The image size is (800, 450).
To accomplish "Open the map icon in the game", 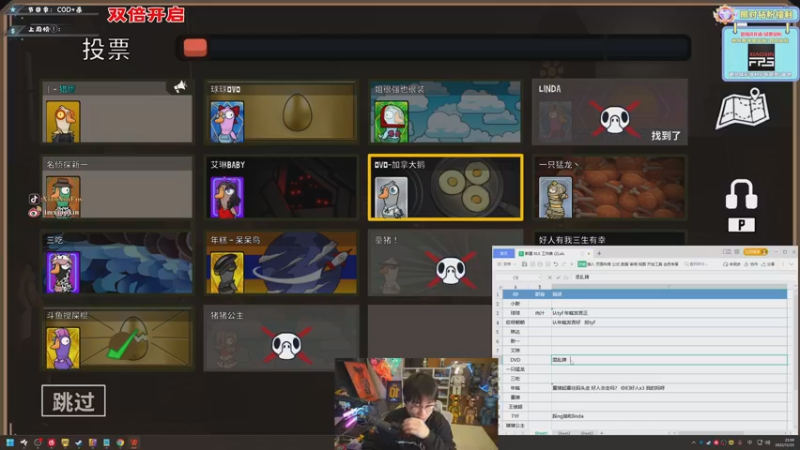I will (x=743, y=110).
